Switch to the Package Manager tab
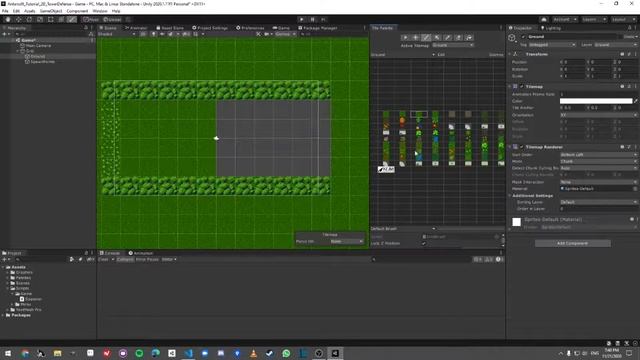This screenshot has width=640, height=360. [318, 28]
